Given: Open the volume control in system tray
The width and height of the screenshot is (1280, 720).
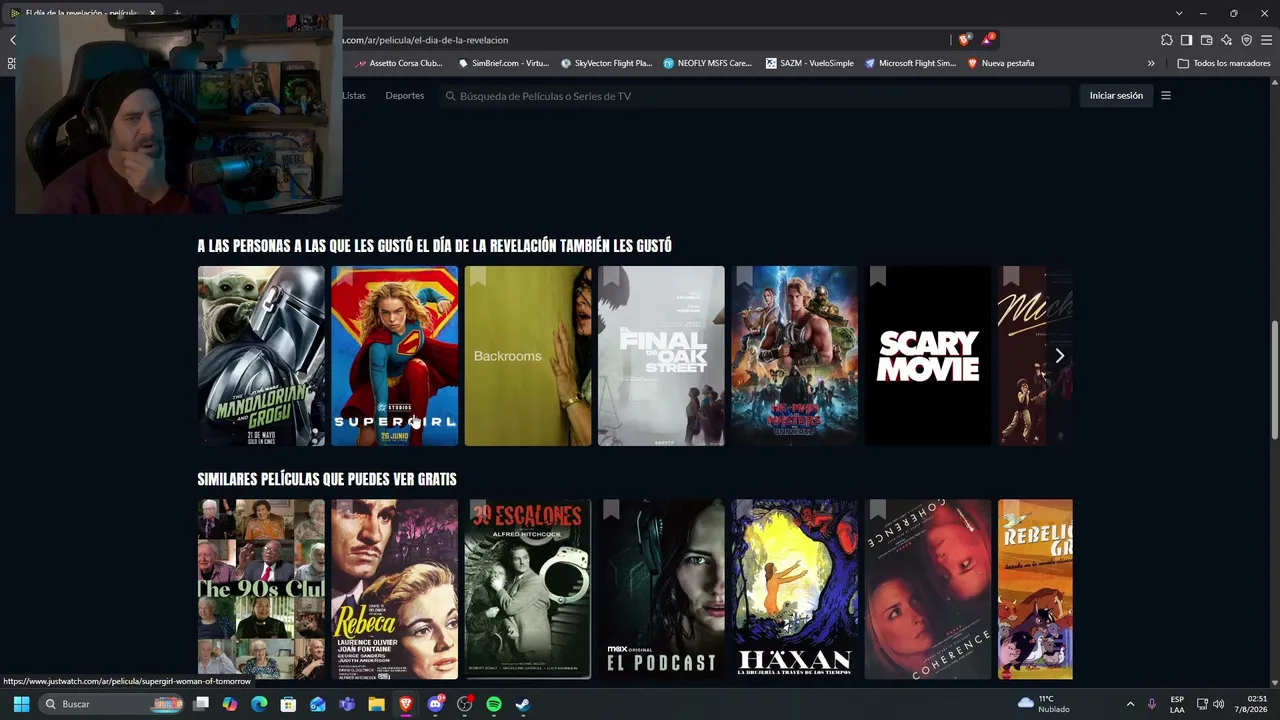Looking at the screenshot, I should pos(1218,704).
